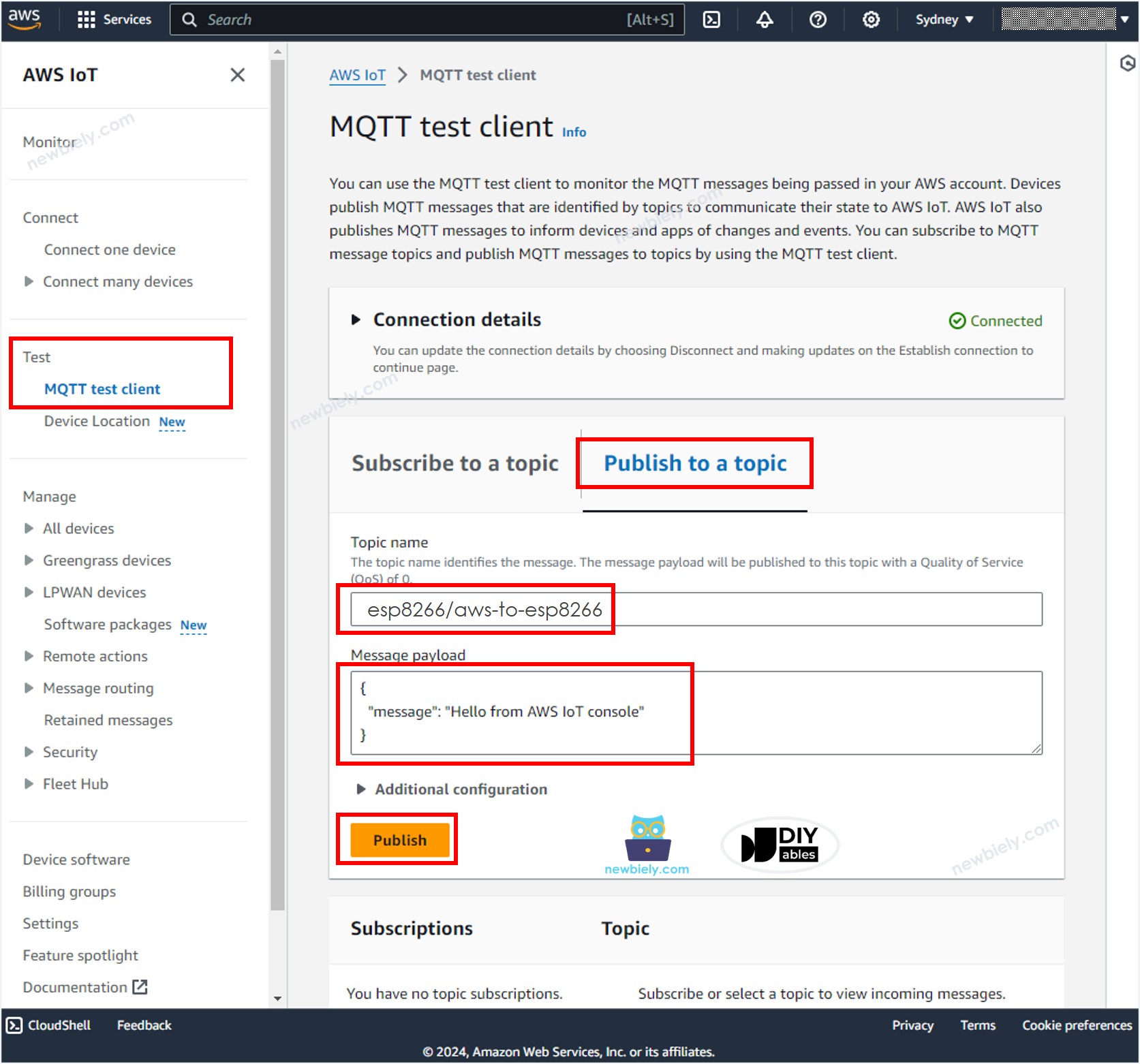Expand the Additional configuration section

pos(360,789)
